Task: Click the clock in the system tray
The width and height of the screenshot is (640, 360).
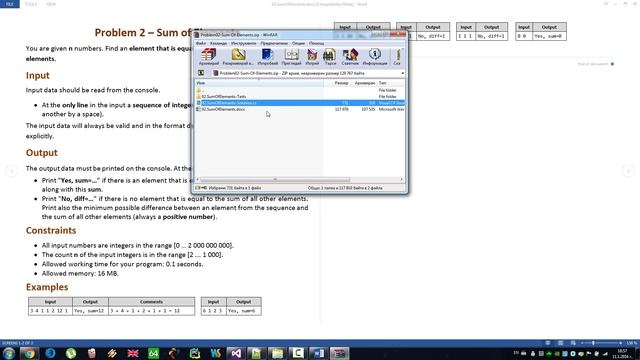Action: click(x=623, y=353)
